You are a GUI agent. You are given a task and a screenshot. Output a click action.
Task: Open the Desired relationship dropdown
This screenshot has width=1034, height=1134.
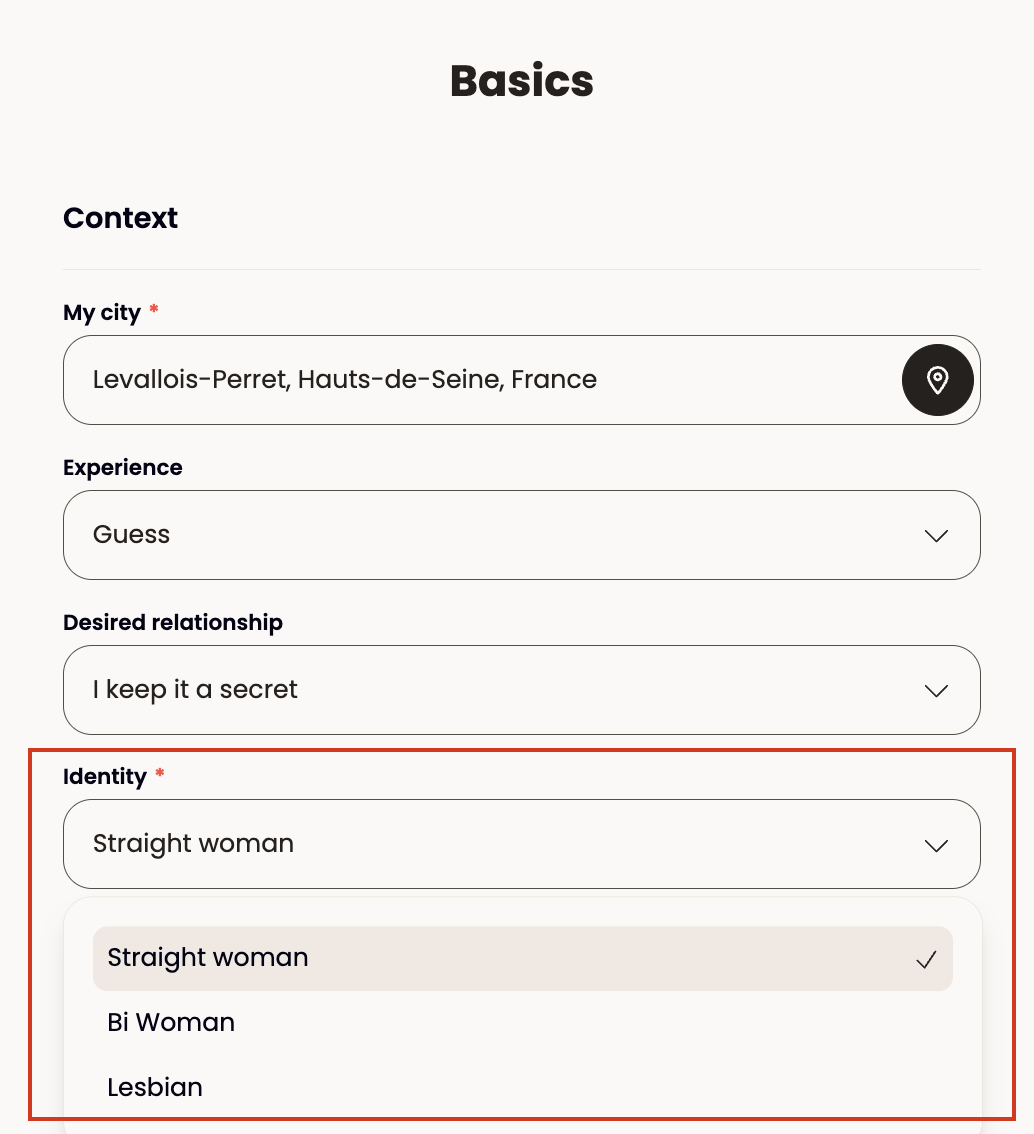click(x=521, y=690)
